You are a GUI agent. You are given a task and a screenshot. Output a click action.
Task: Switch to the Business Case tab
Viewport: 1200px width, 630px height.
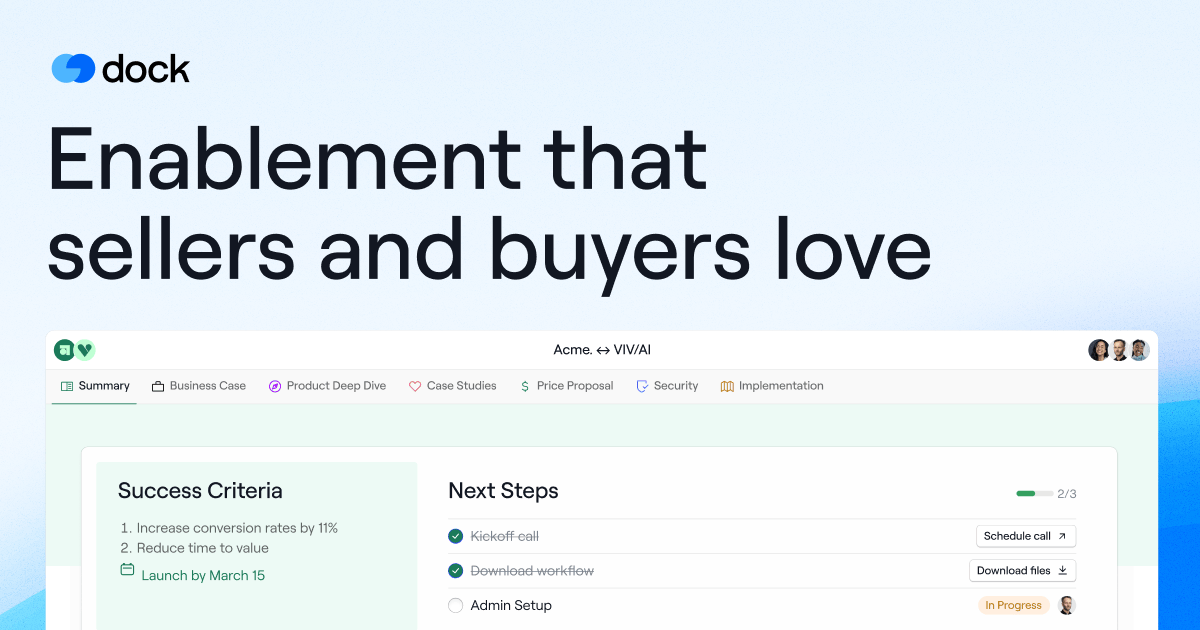(x=198, y=386)
